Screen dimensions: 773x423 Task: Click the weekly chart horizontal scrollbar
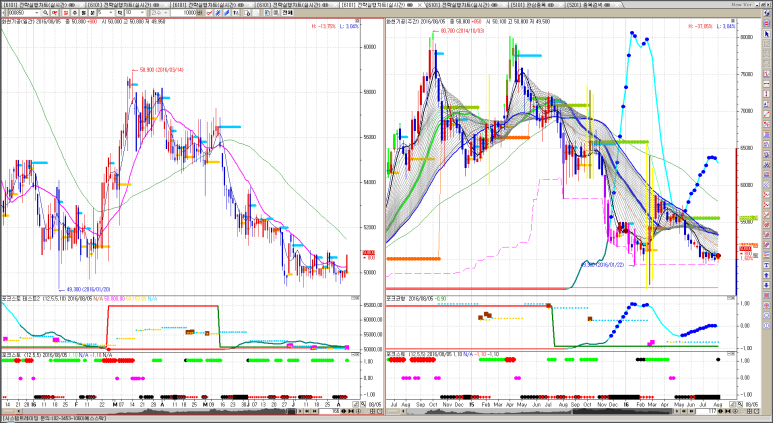tap(542, 411)
